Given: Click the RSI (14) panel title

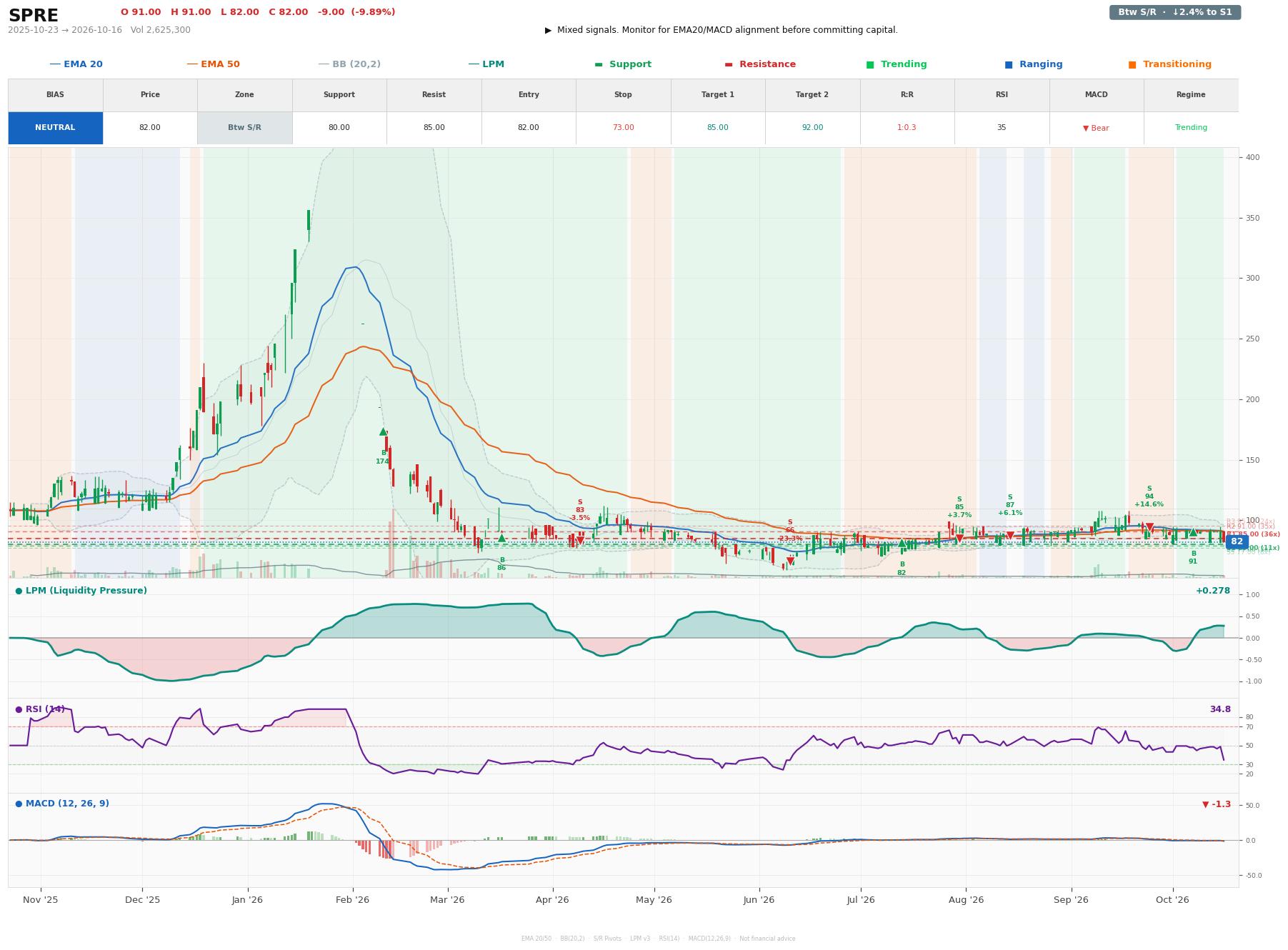Looking at the screenshot, I should [40, 709].
